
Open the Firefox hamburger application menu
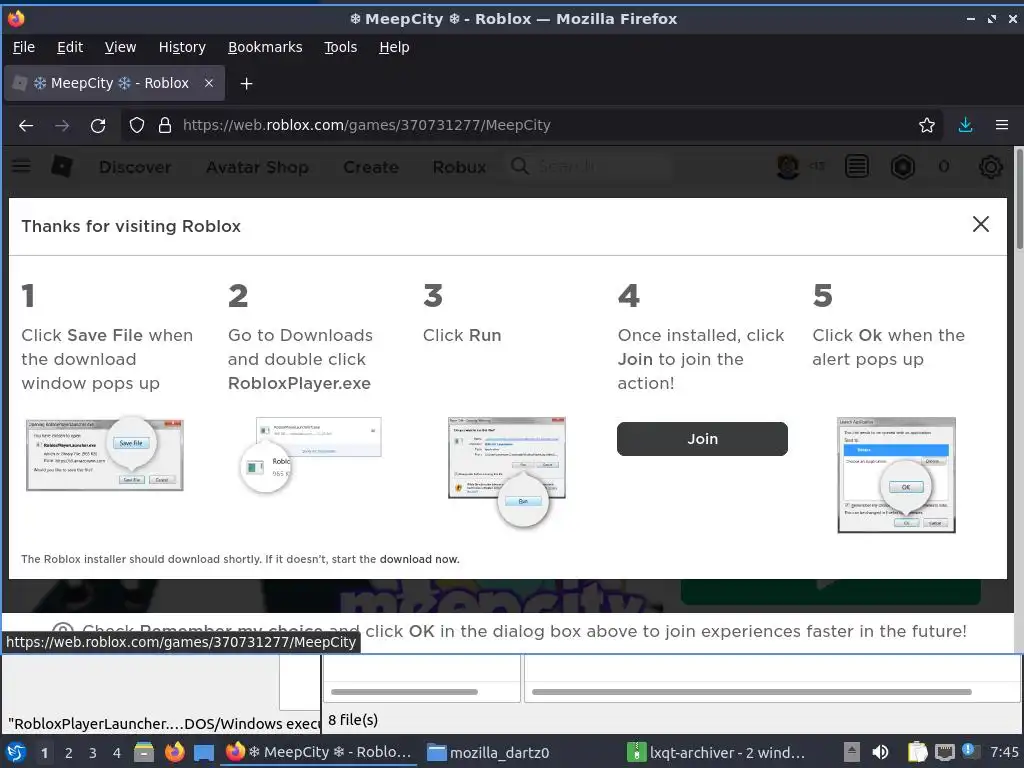click(x=1002, y=125)
